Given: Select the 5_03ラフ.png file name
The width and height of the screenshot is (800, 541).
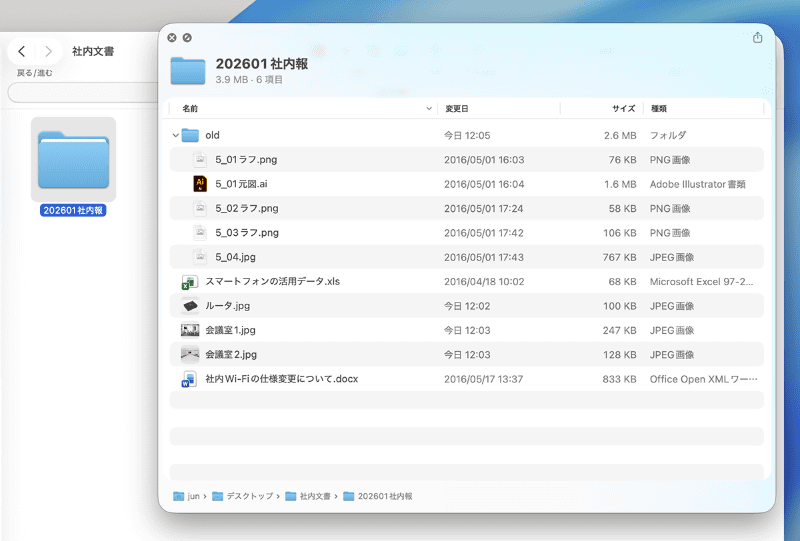Looking at the screenshot, I should click(247, 233).
